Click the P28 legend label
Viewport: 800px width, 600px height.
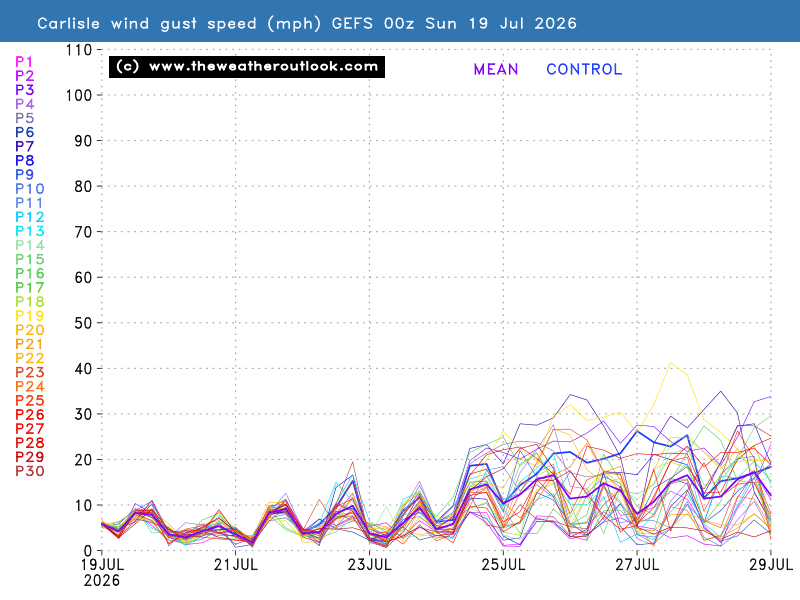tap(30, 443)
